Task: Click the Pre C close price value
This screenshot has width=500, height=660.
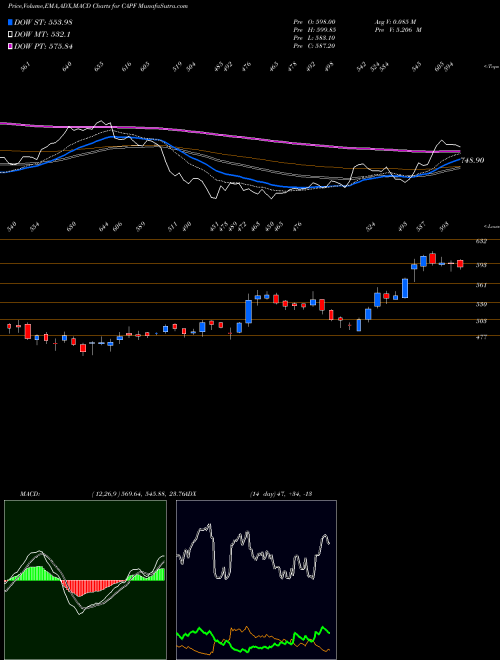Action: (x=314, y=46)
